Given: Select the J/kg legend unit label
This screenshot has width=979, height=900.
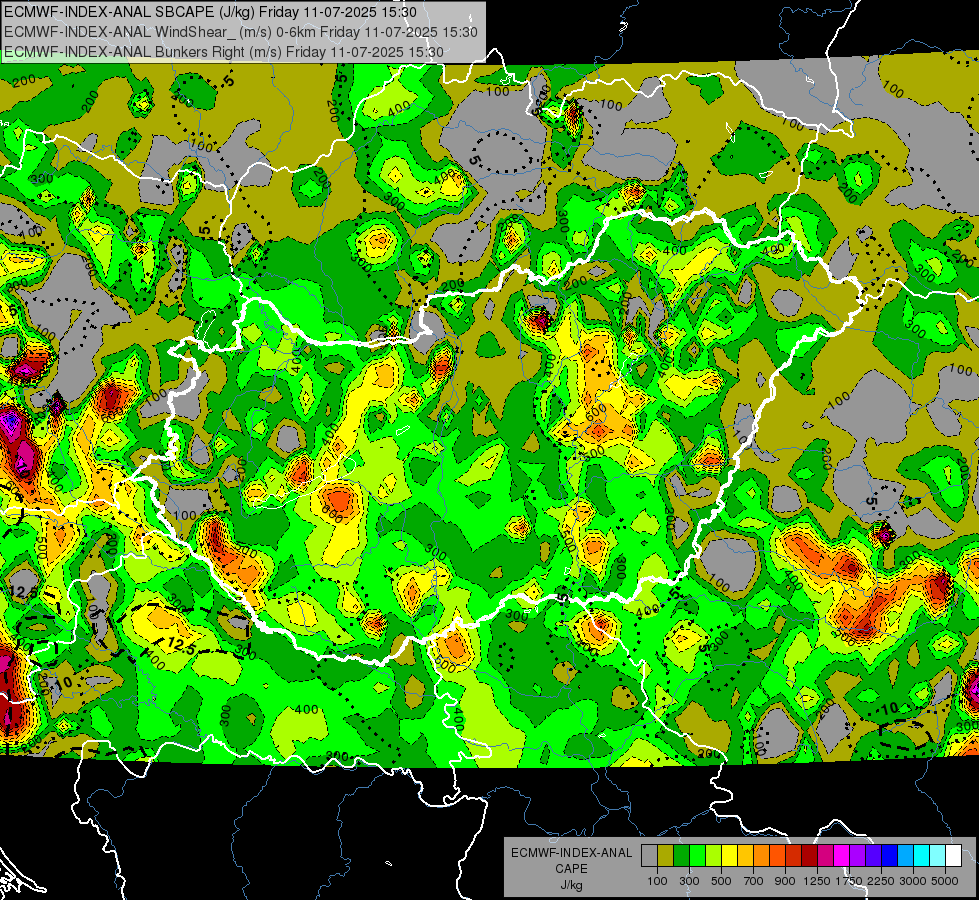Looking at the screenshot, I should tap(571, 884).
